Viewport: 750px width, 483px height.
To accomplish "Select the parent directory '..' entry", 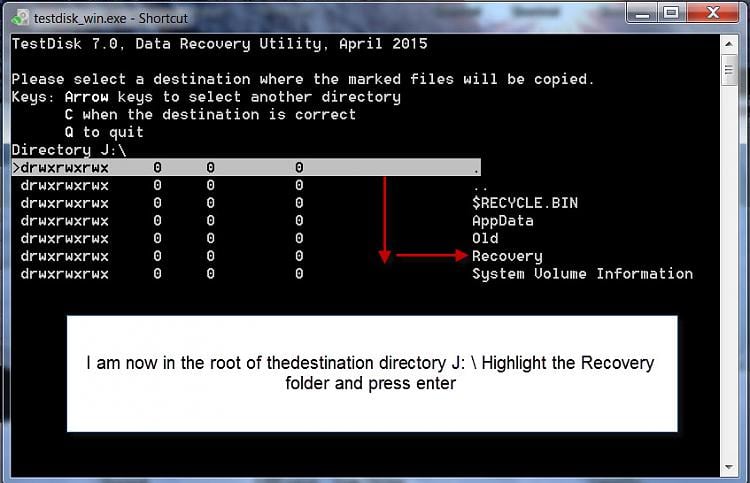I will click(480, 187).
